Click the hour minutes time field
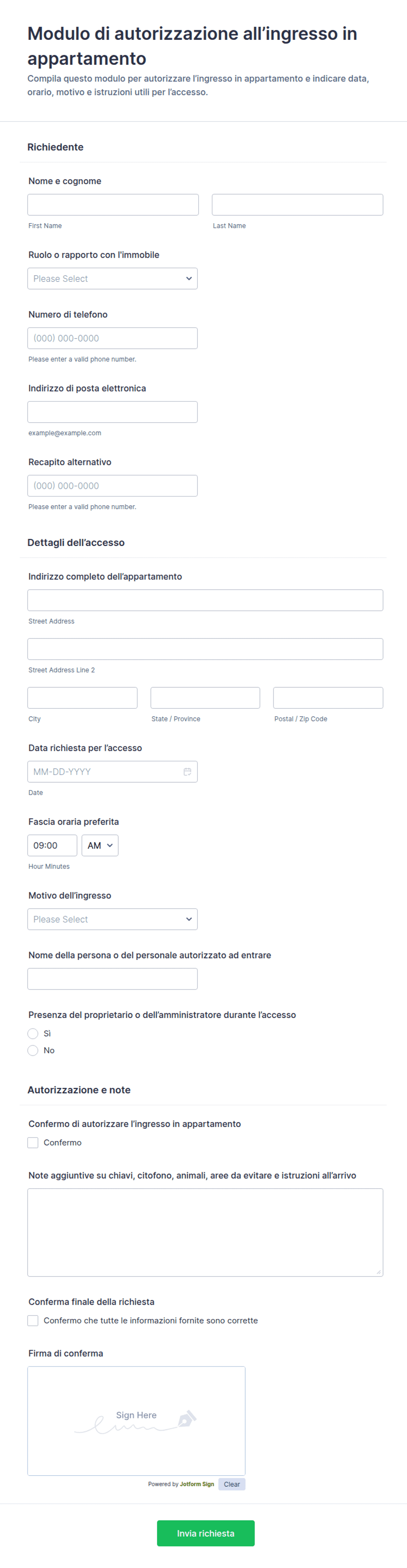Viewport: 407px width, 1568px height. (53, 846)
